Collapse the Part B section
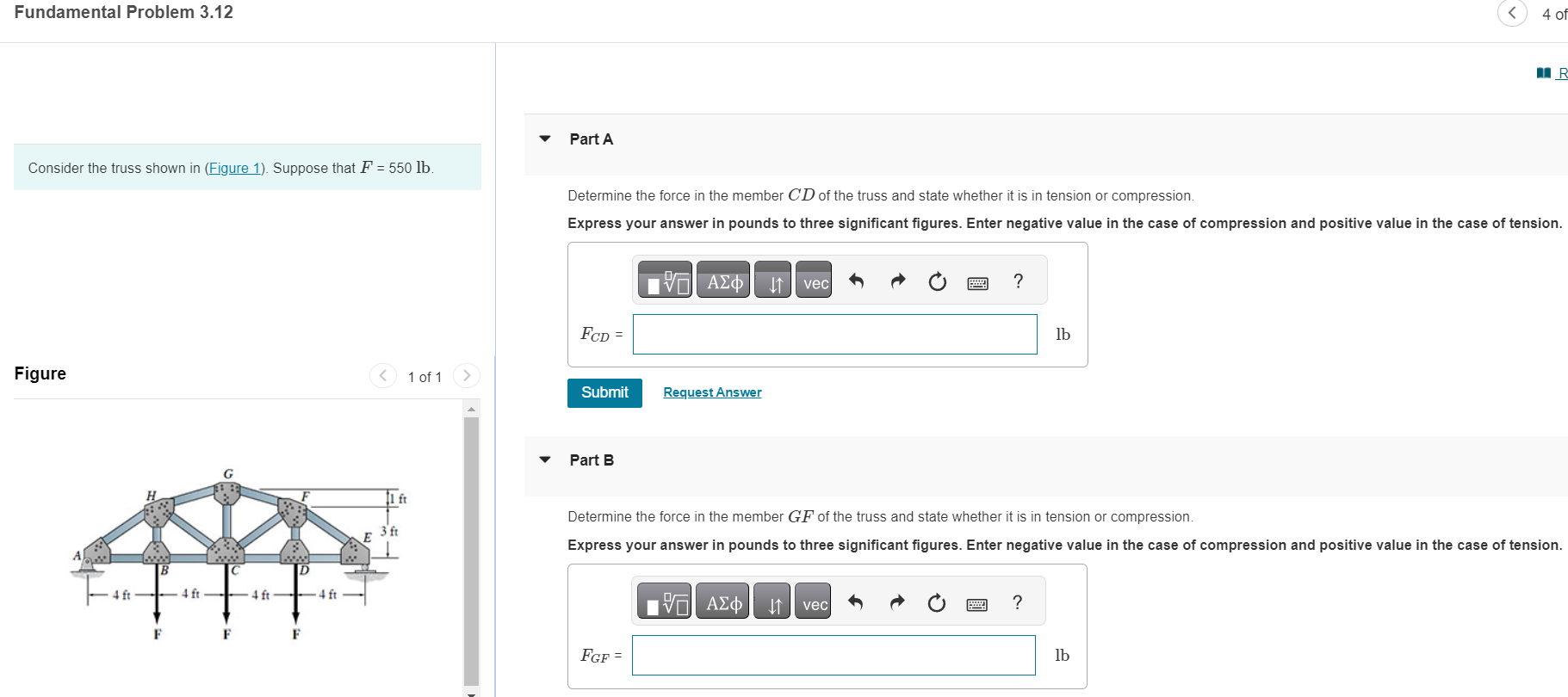 pos(545,460)
